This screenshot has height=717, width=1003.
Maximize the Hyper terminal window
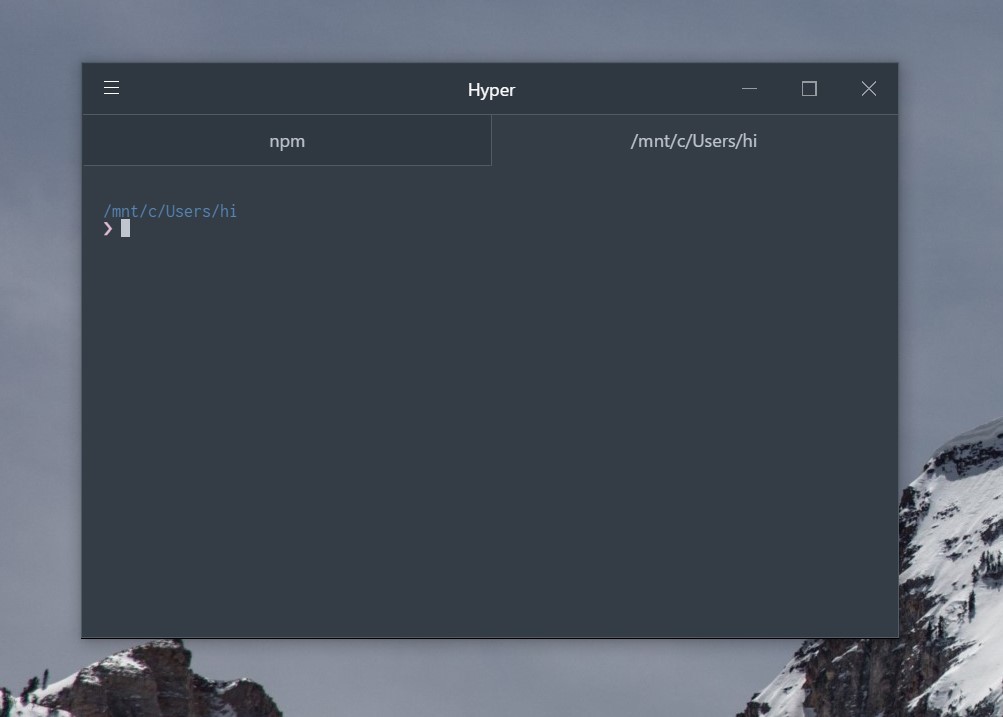click(x=809, y=89)
